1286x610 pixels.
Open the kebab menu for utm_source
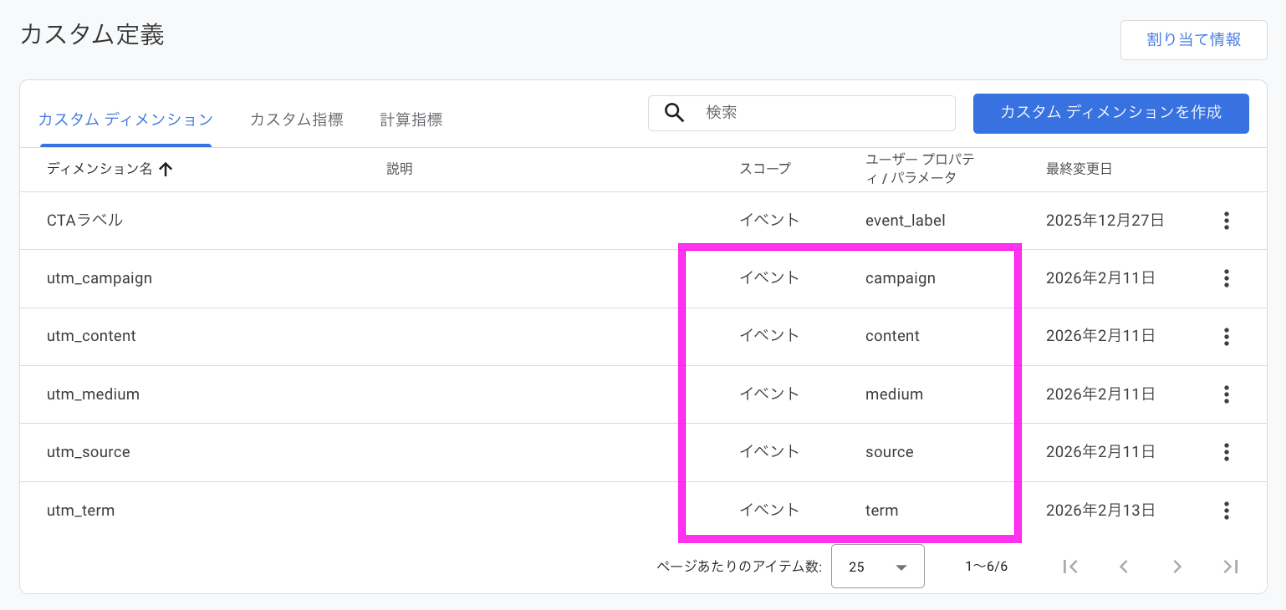pyautogui.click(x=1226, y=452)
